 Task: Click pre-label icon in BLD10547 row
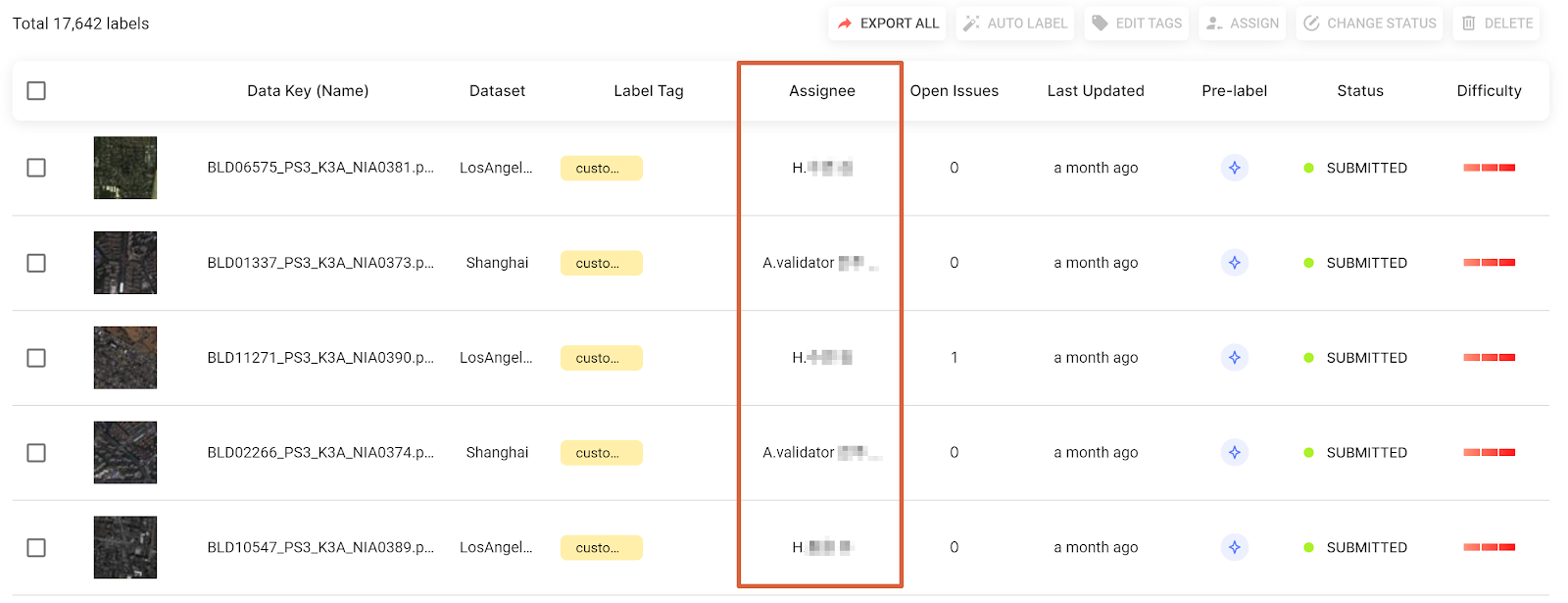pyautogui.click(x=1235, y=548)
